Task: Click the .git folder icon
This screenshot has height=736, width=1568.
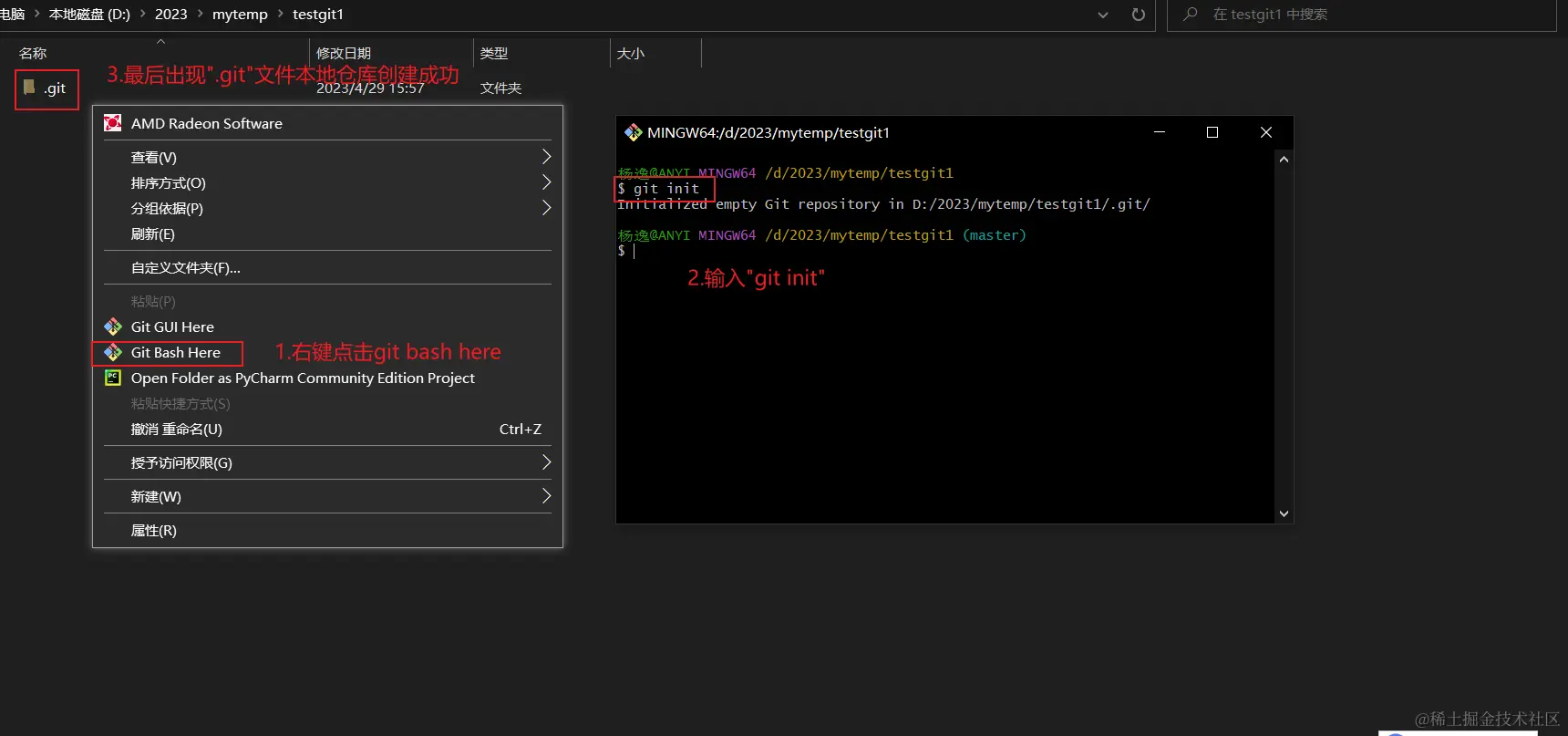Action: [x=29, y=88]
